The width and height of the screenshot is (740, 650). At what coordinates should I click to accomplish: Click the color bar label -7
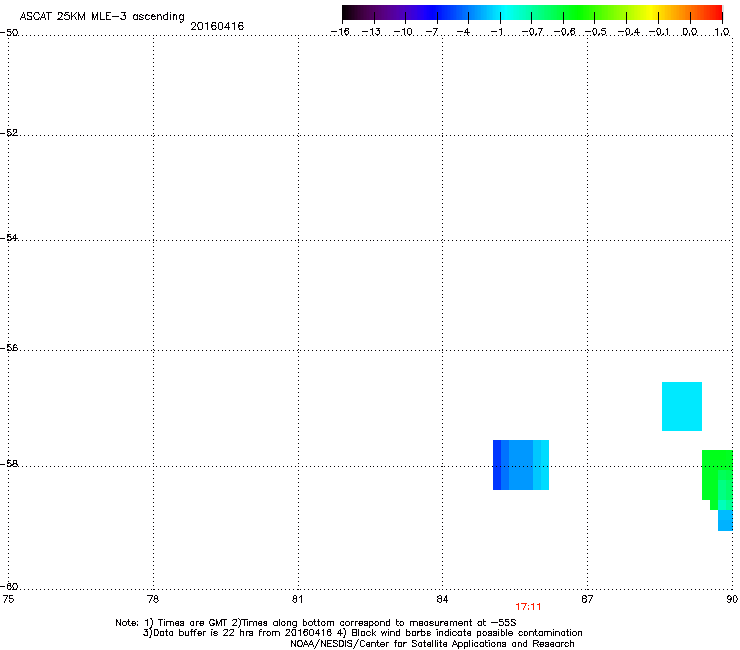[432, 32]
